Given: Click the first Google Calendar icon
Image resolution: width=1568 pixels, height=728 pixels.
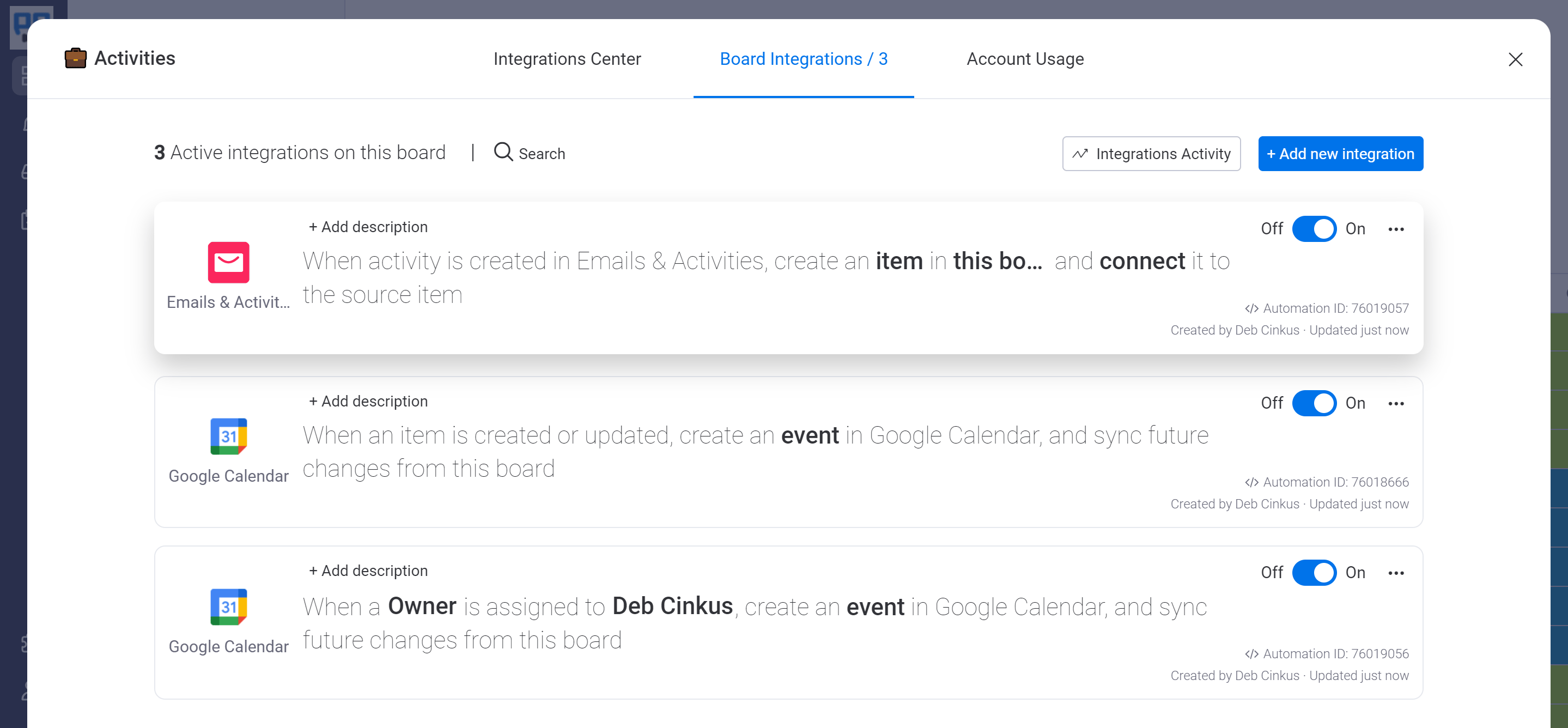Looking at the screenshot, I should tap(228, 436).
